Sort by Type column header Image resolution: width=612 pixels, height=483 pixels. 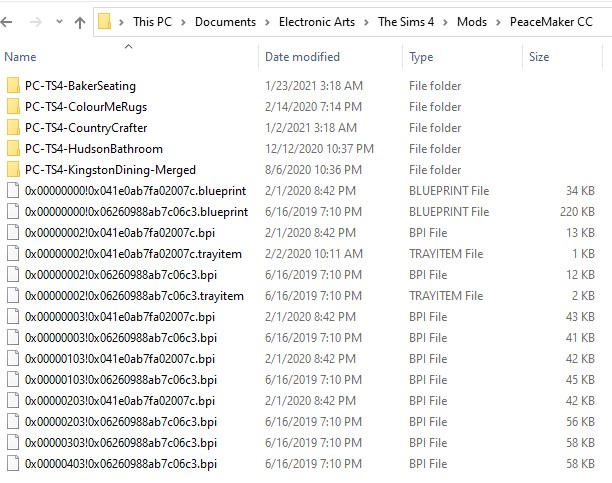pos(421,57)
